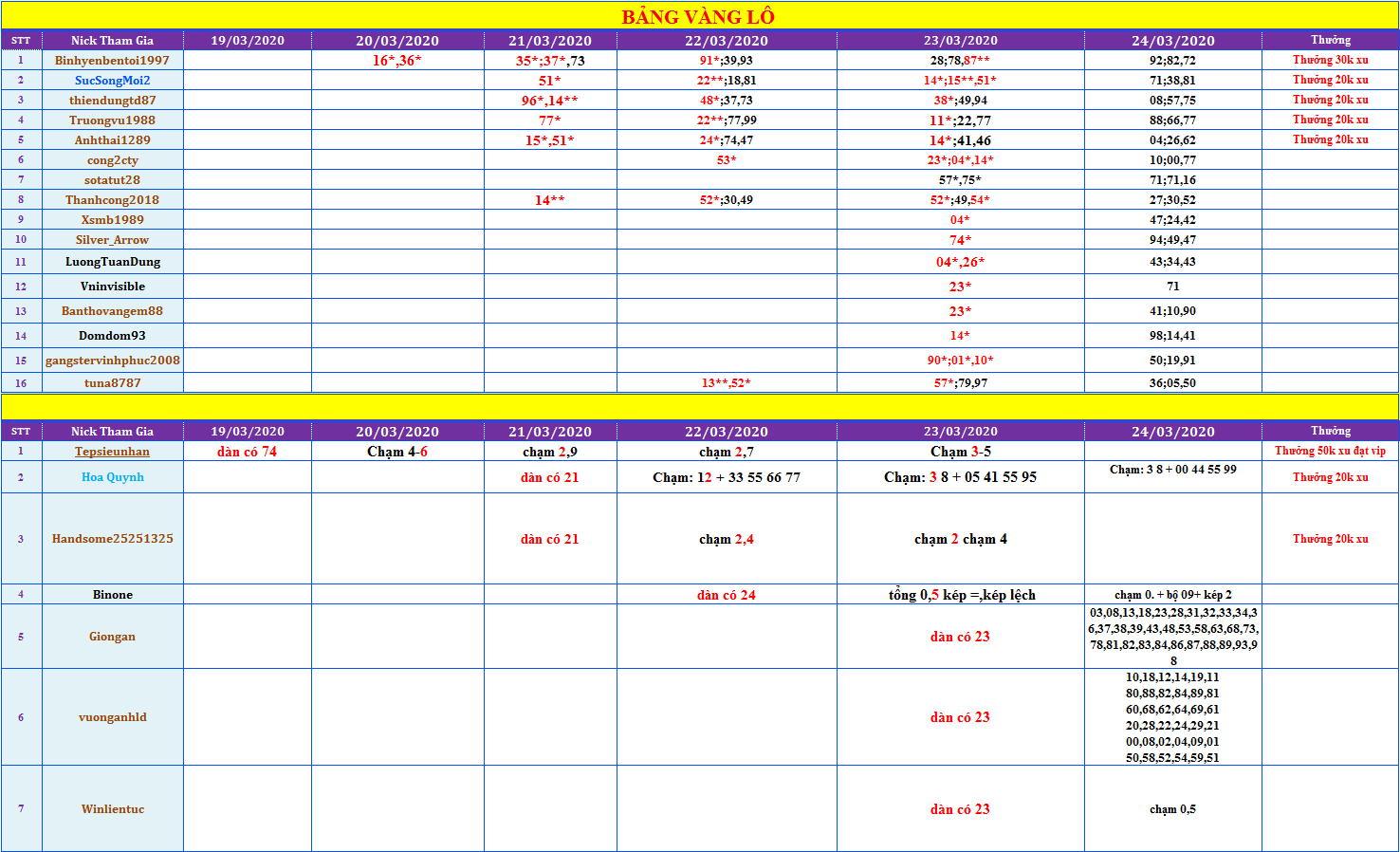Select the Truongvu1988 nickname cell

pos(112,120)
